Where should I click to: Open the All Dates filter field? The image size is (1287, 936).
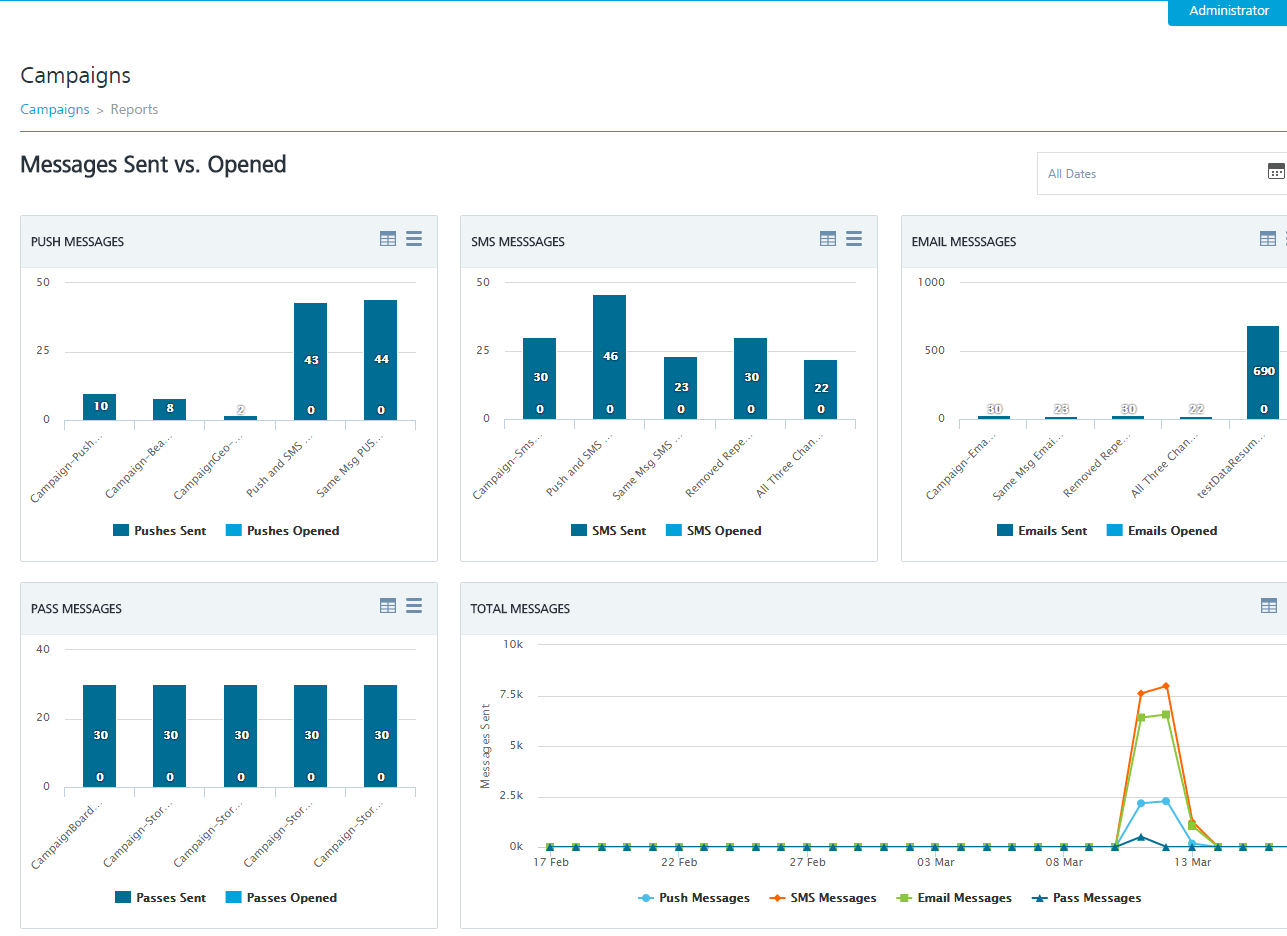point(1150,174)
